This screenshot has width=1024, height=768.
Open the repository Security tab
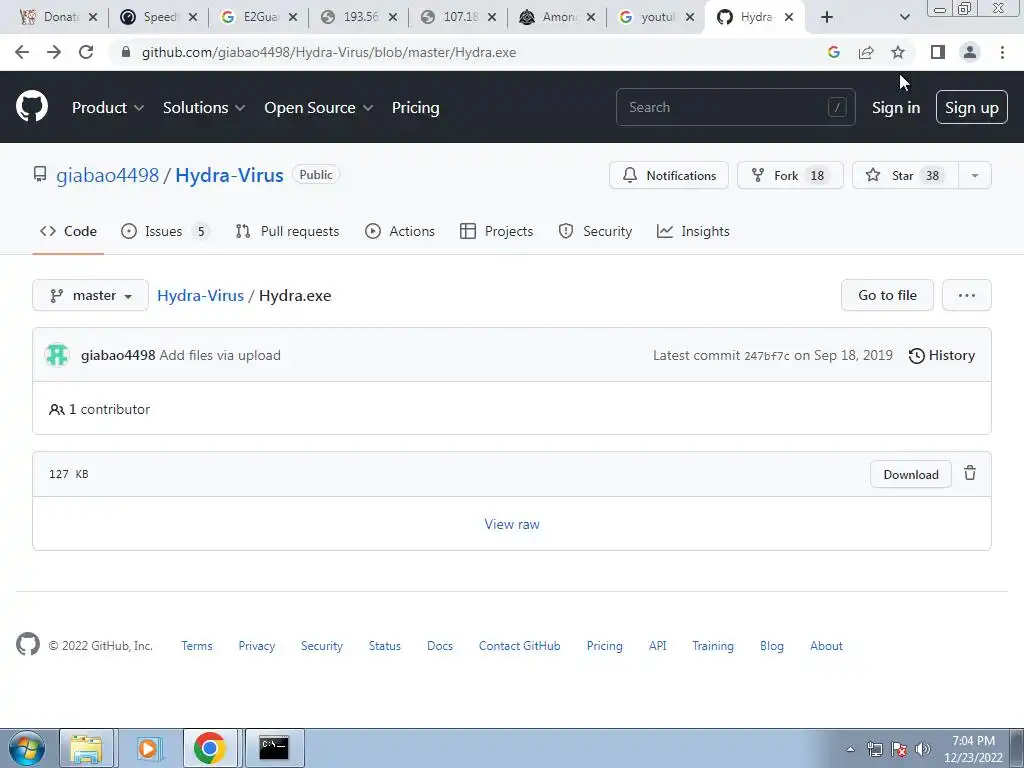point(595,231)
